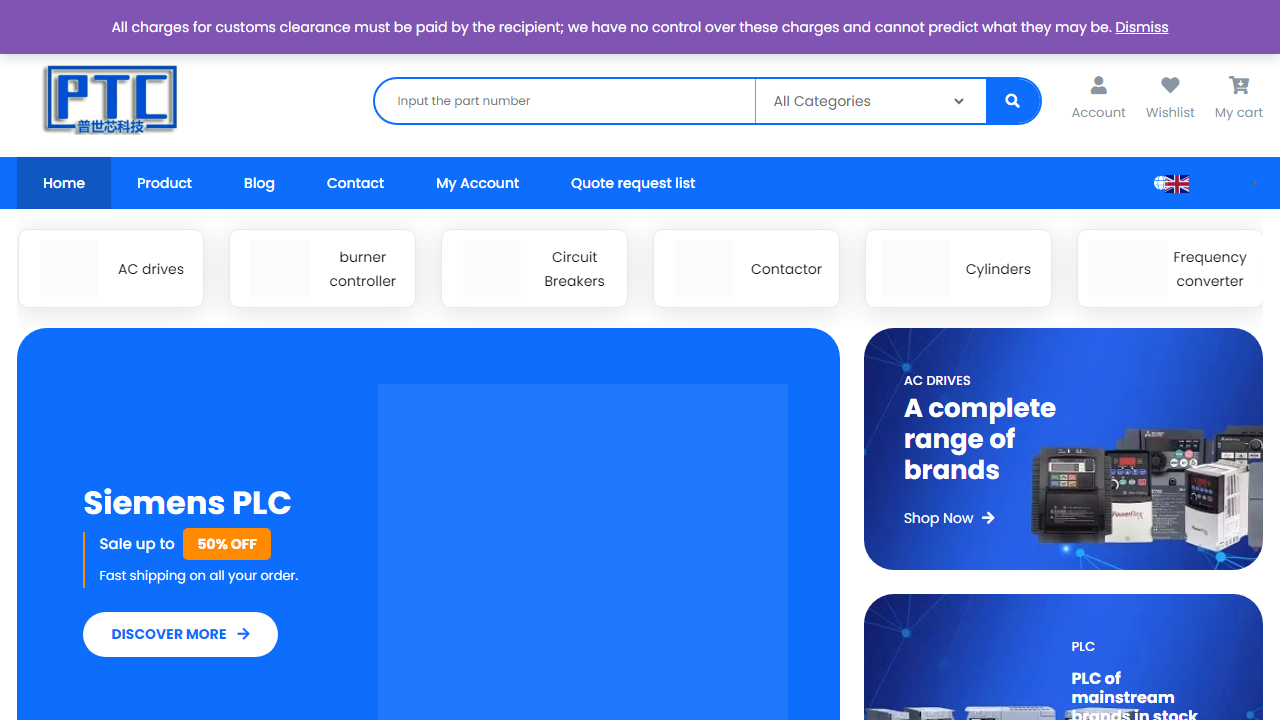
Task: Click arrow icon in Discover More button
Action: [243, 634]
